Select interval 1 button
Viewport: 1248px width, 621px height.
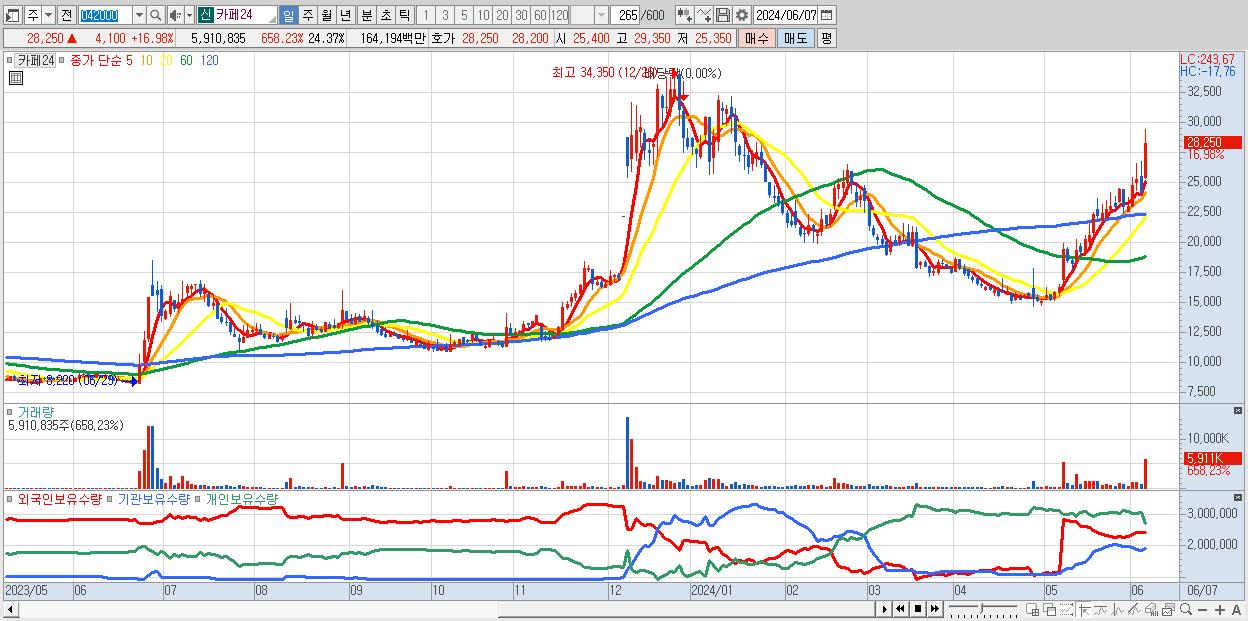pyautogui.click(x=425, y=15)
